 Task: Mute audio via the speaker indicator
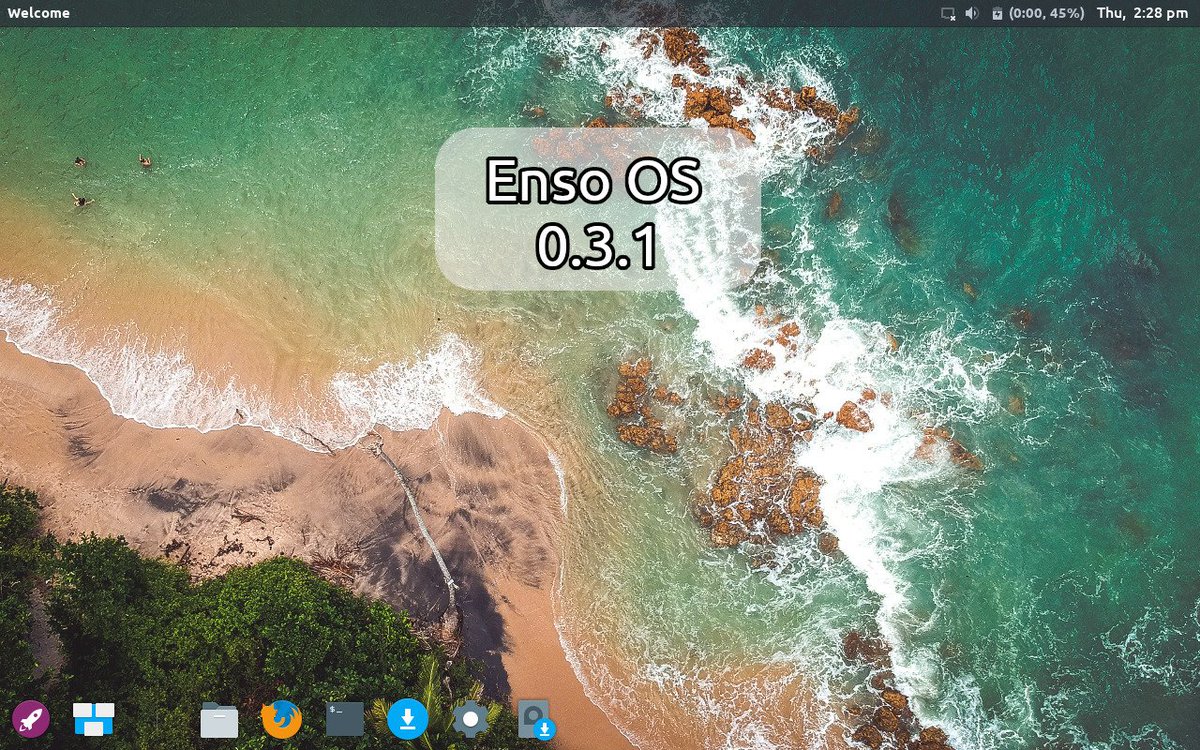pos(970,13)
